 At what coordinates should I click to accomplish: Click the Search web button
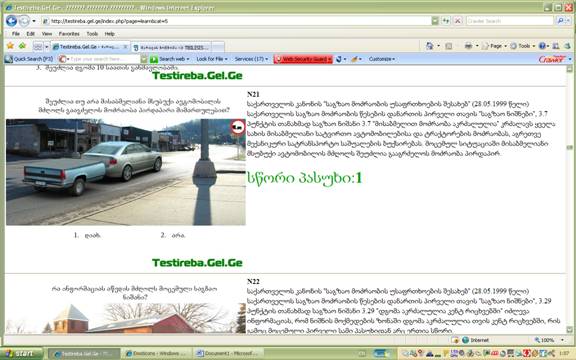point(169,59)
